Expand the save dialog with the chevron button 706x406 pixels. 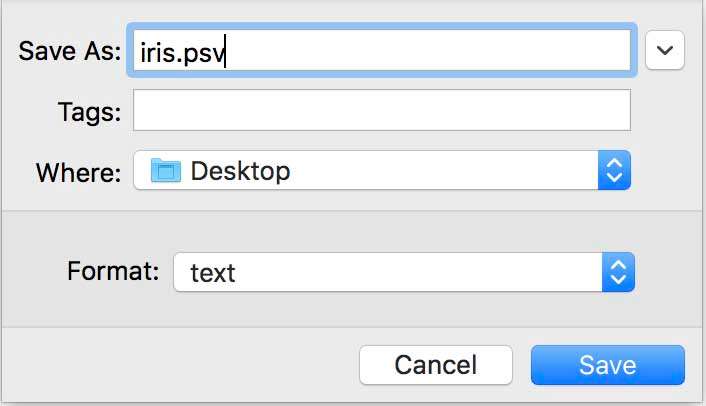[665, 50]
